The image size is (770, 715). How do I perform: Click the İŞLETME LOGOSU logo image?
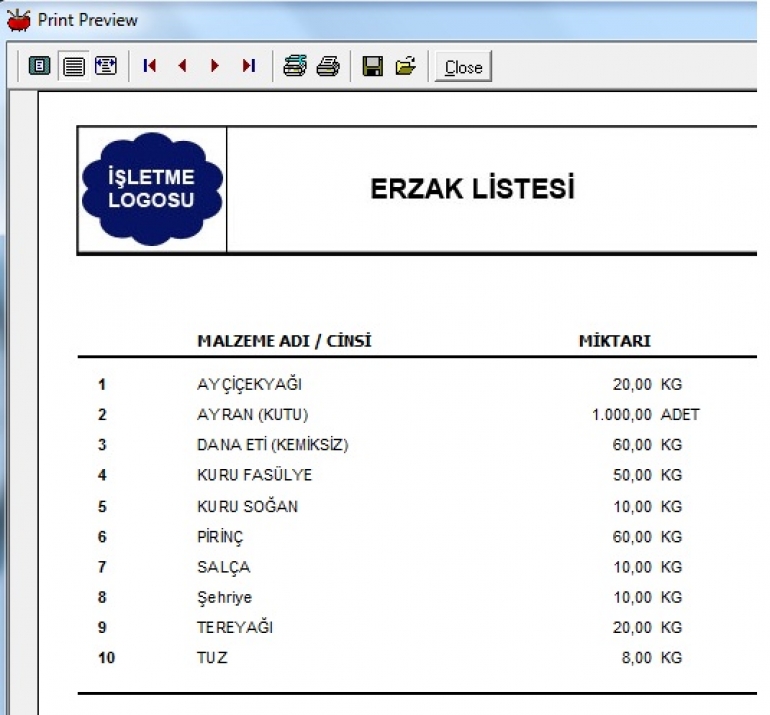click(152, 189)
